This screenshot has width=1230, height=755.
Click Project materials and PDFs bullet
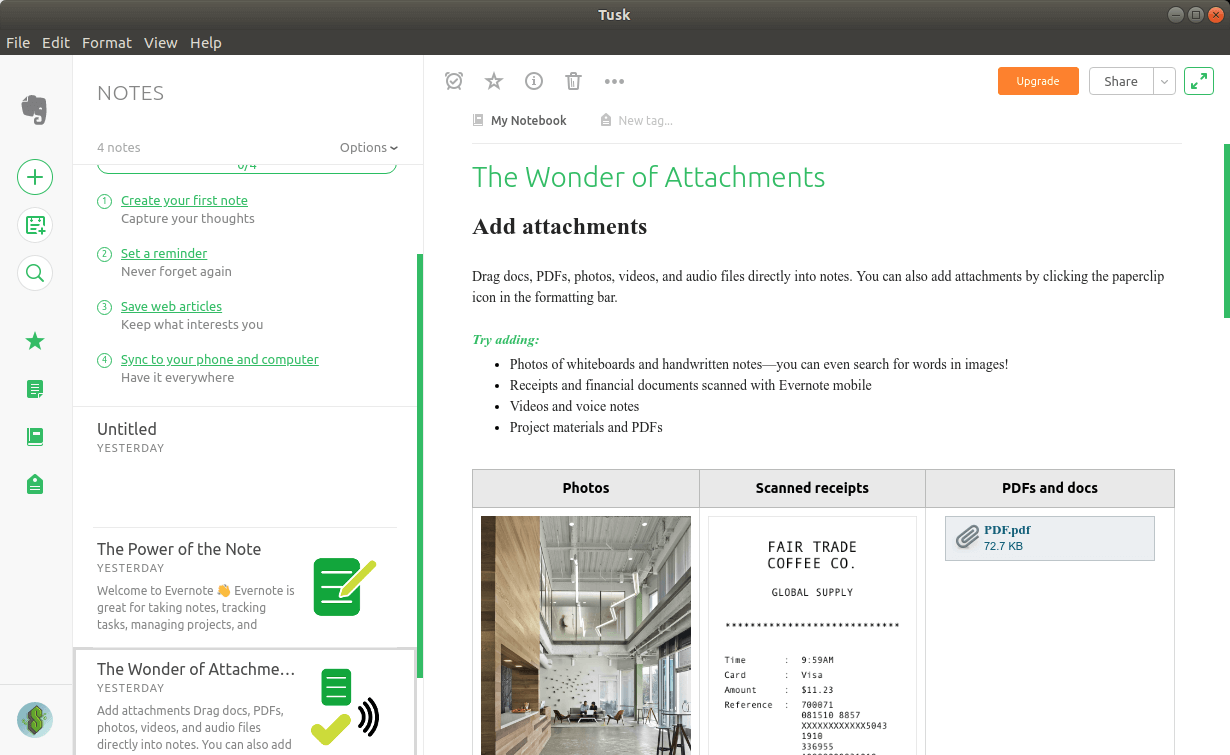586,427
